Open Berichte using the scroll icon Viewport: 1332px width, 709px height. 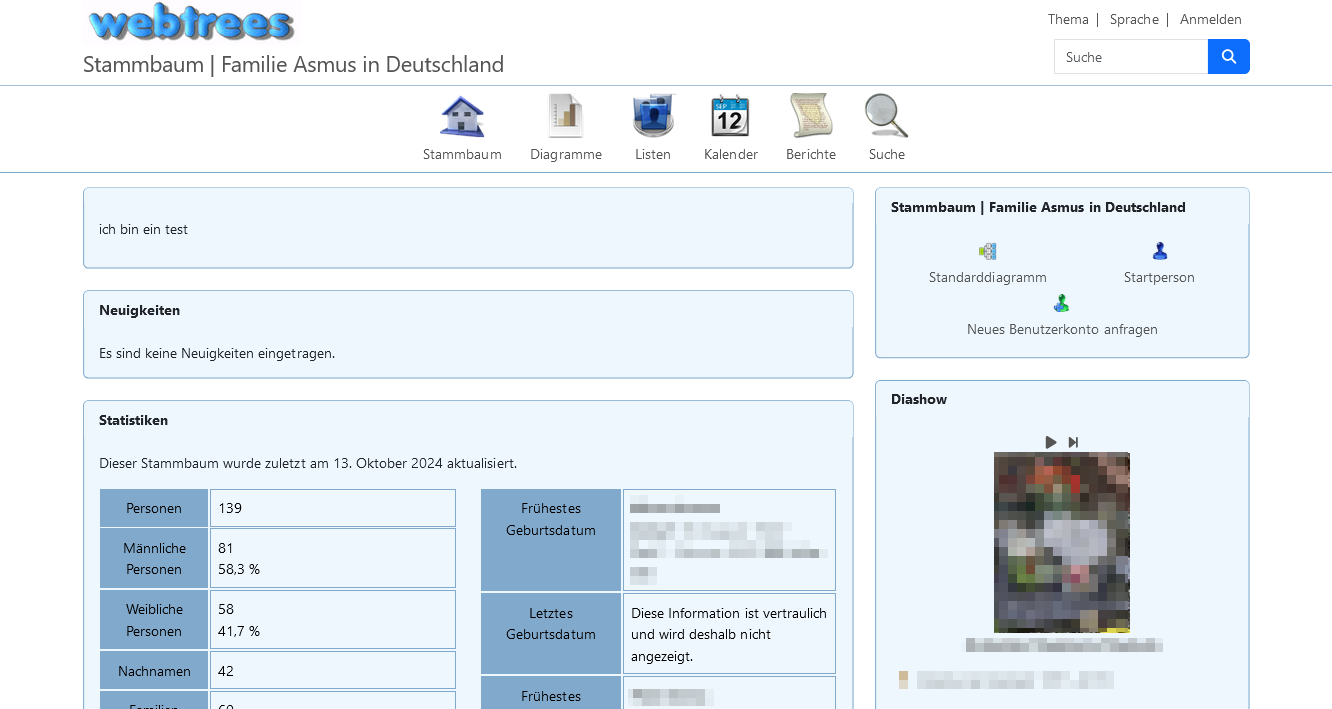click(x=810, y=114)
